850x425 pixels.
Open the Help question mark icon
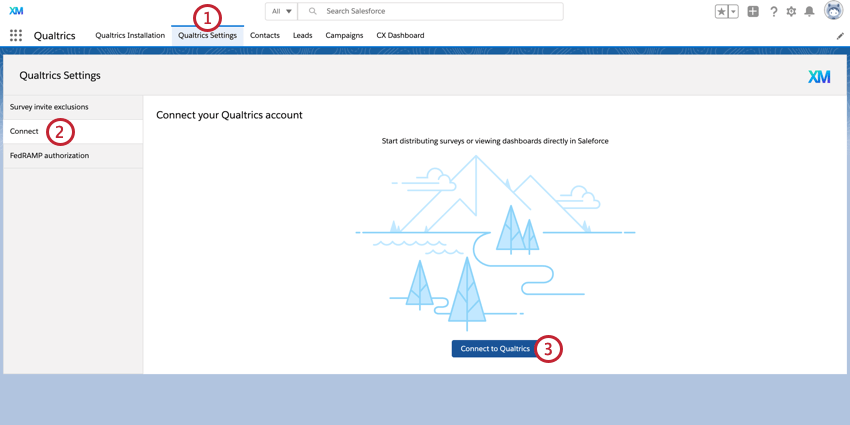point(774,11)
